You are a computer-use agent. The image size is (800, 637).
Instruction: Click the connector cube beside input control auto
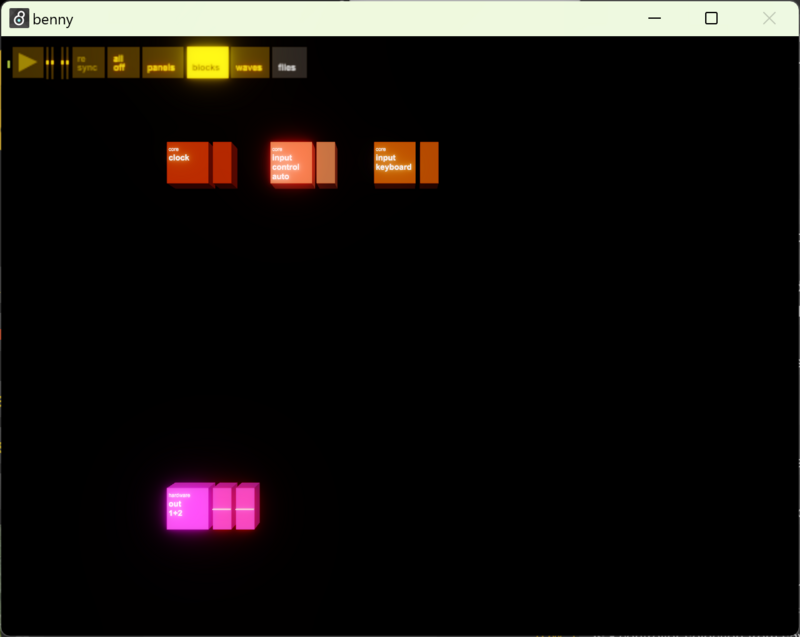326,163
